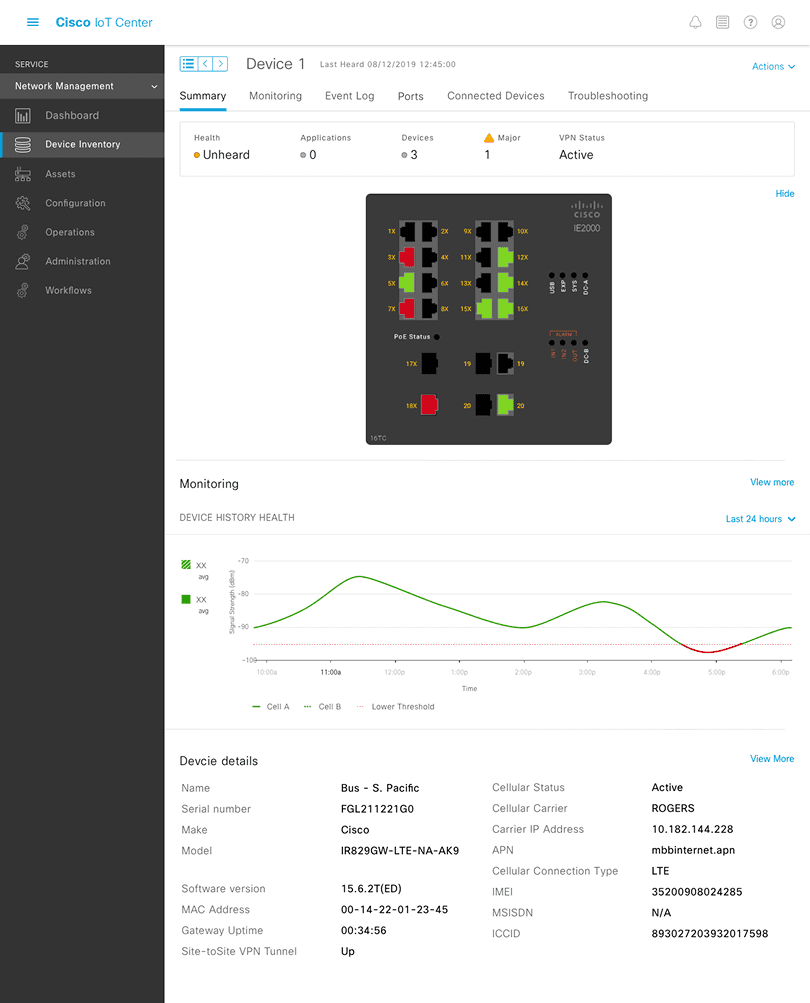Toggle the Cell B legend entry

[322, 707]
